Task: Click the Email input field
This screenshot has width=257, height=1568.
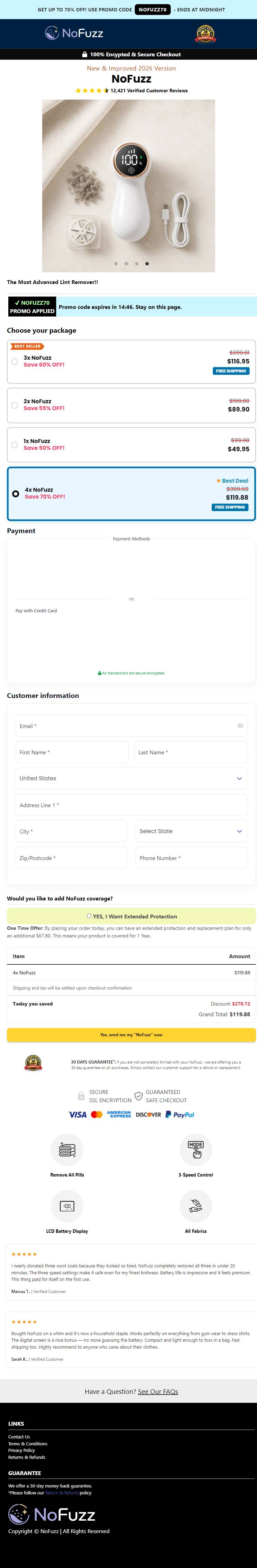Action: (x=131, y=726)
